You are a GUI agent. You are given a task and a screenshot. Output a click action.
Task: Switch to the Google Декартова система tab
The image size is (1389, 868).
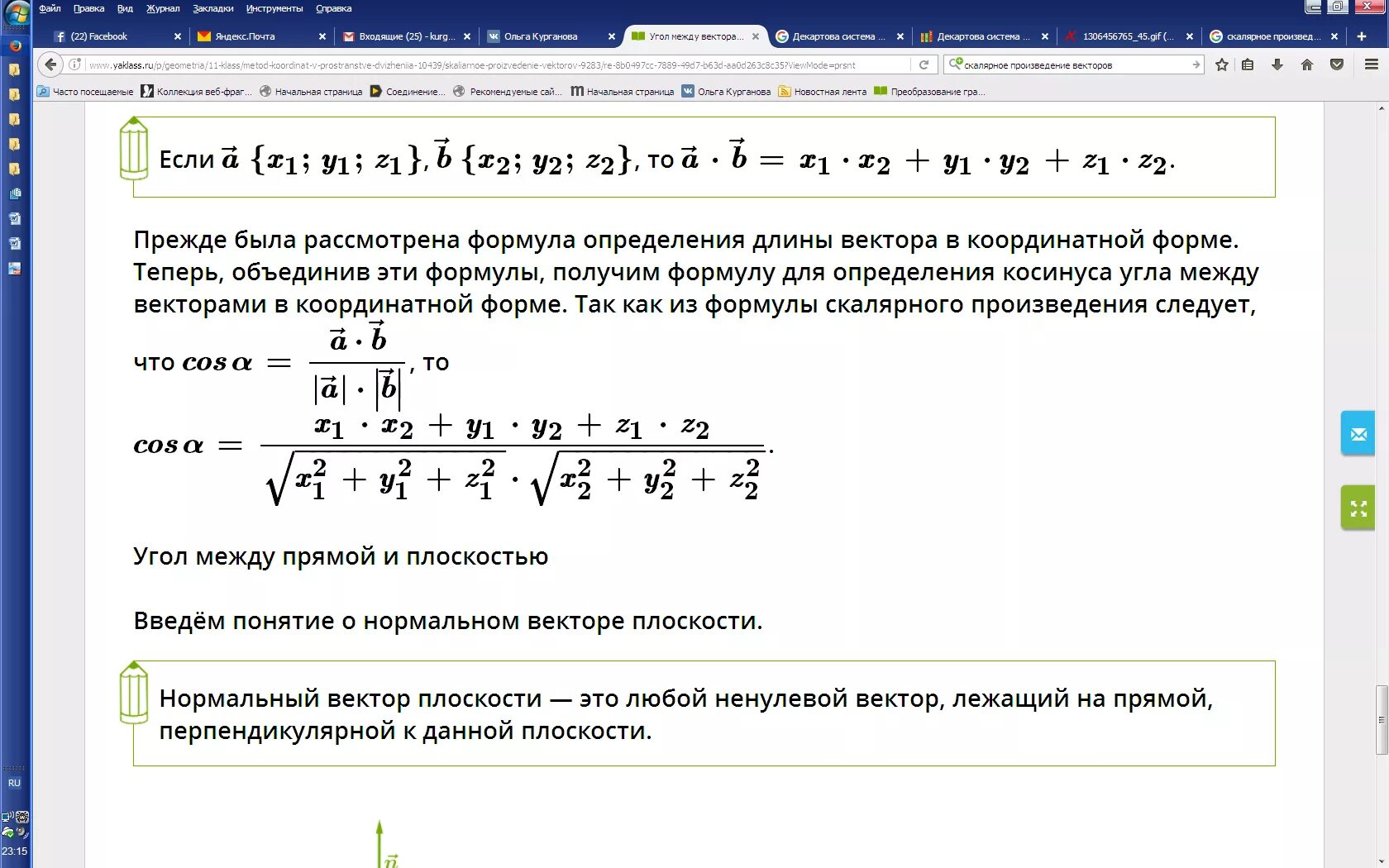[839, 36]
